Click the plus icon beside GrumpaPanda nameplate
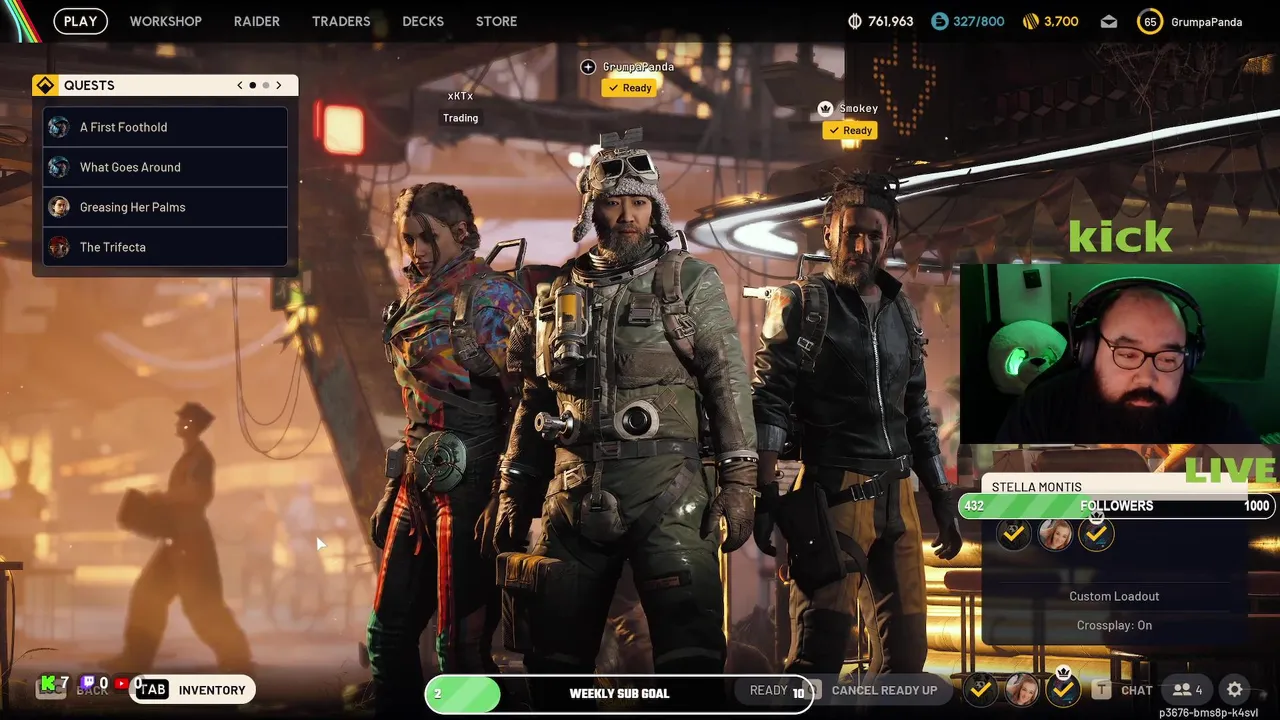This screenshot has width=1280, height=720. pyautogui.click(x=588, y=67)
